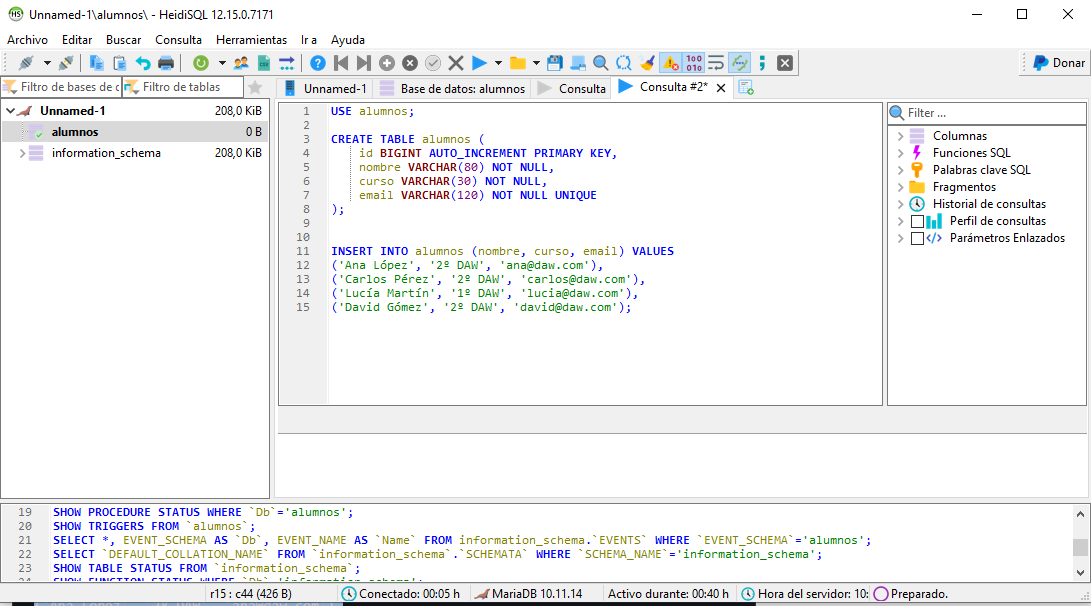
Task: Click the save query floppy disk icon
Action: (x=555, y=63)
